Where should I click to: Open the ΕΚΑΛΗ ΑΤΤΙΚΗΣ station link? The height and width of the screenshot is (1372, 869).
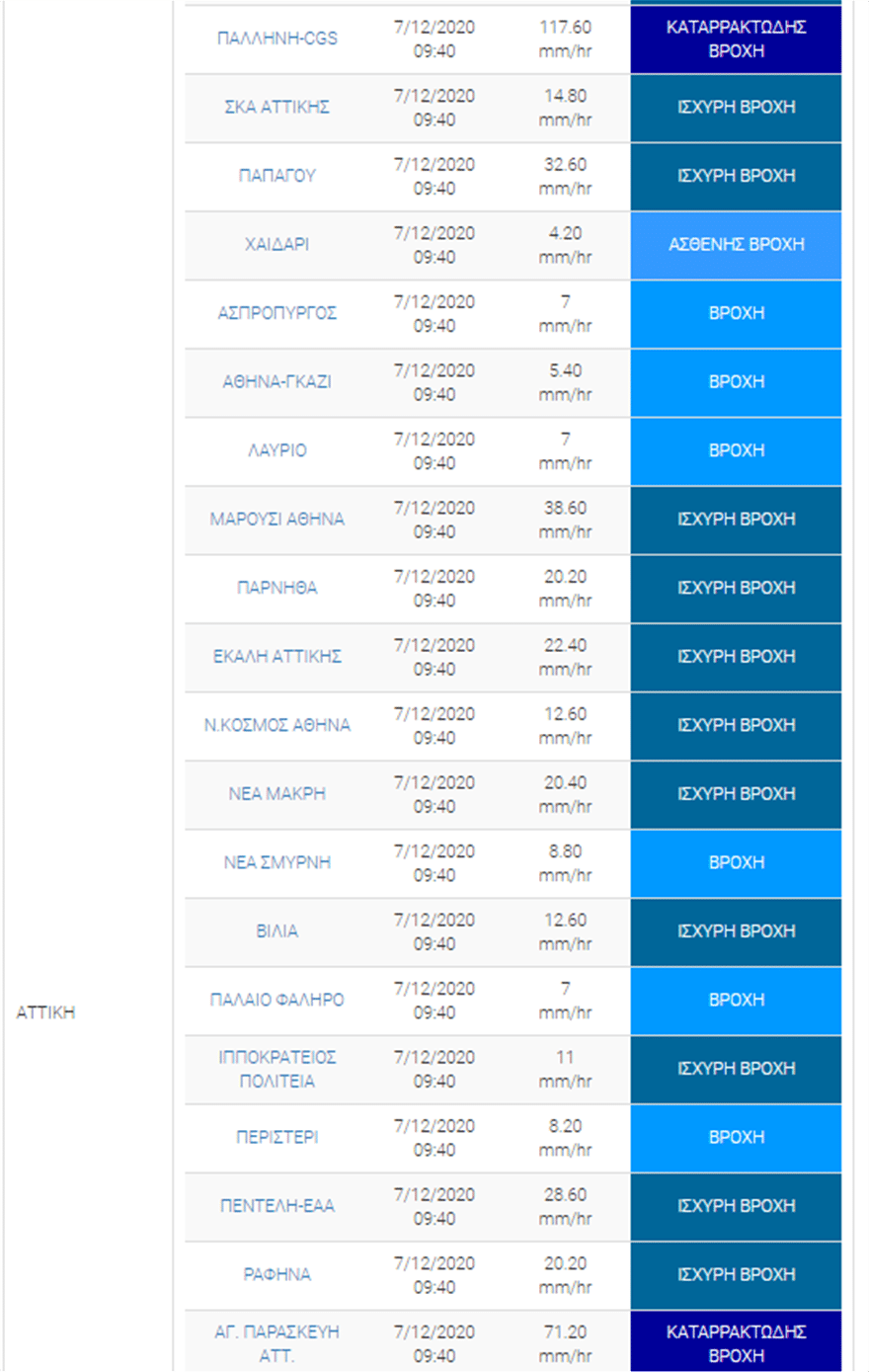click(x=276, y=657)
